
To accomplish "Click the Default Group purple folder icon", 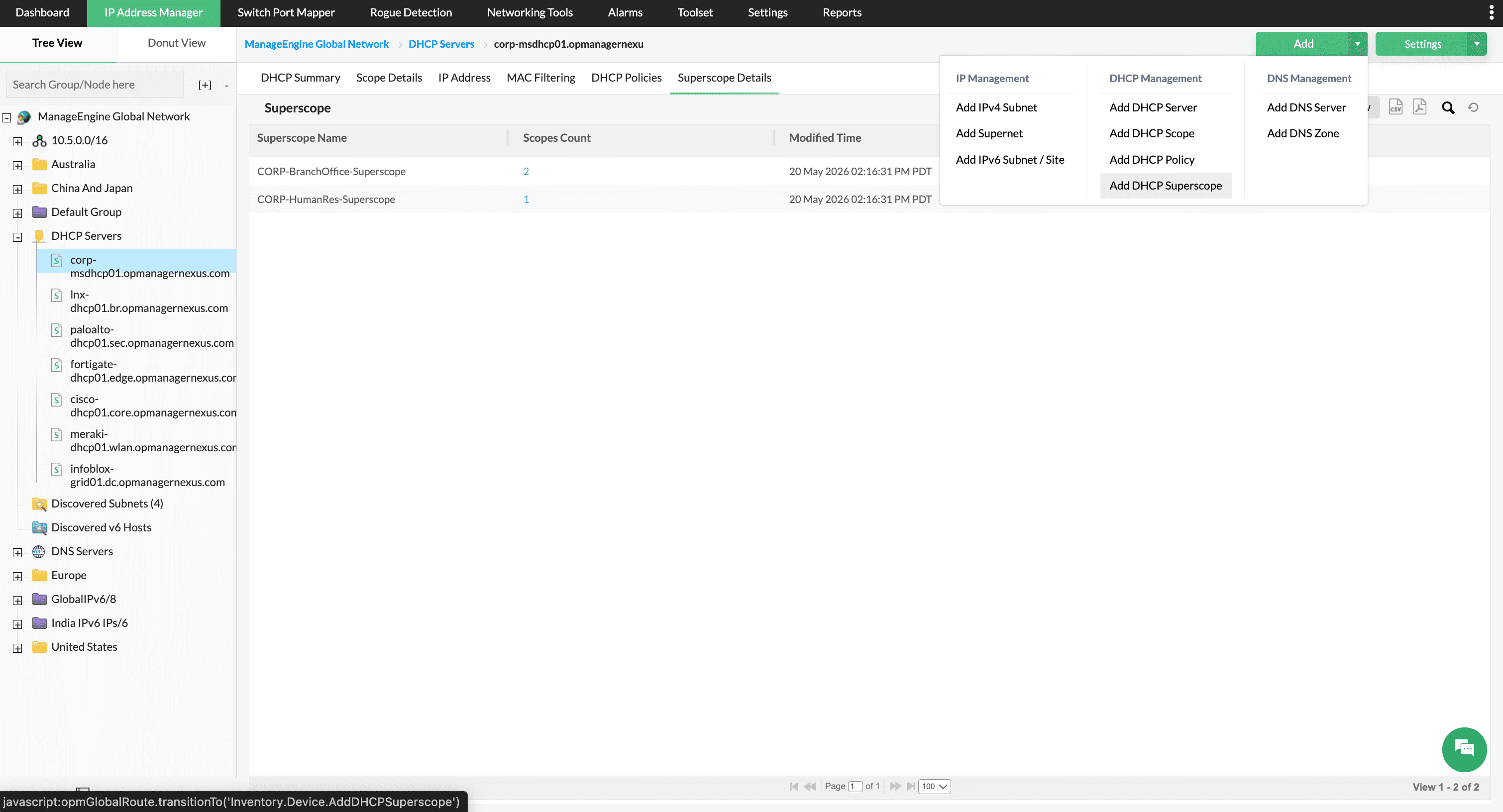I will [39, 212].
